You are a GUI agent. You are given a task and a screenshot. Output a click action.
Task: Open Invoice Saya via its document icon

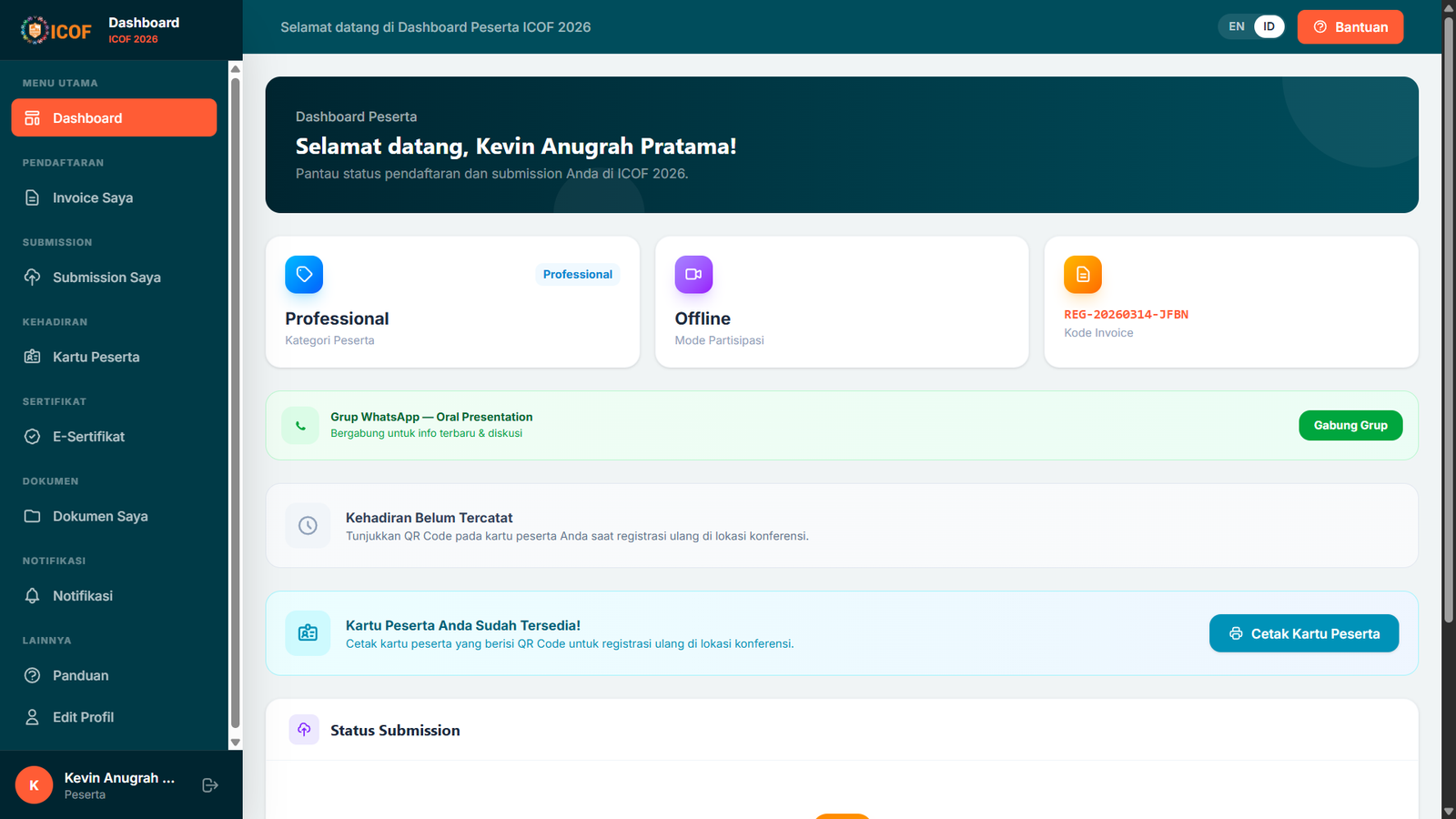pyautogui.click(x=33, y=197)
